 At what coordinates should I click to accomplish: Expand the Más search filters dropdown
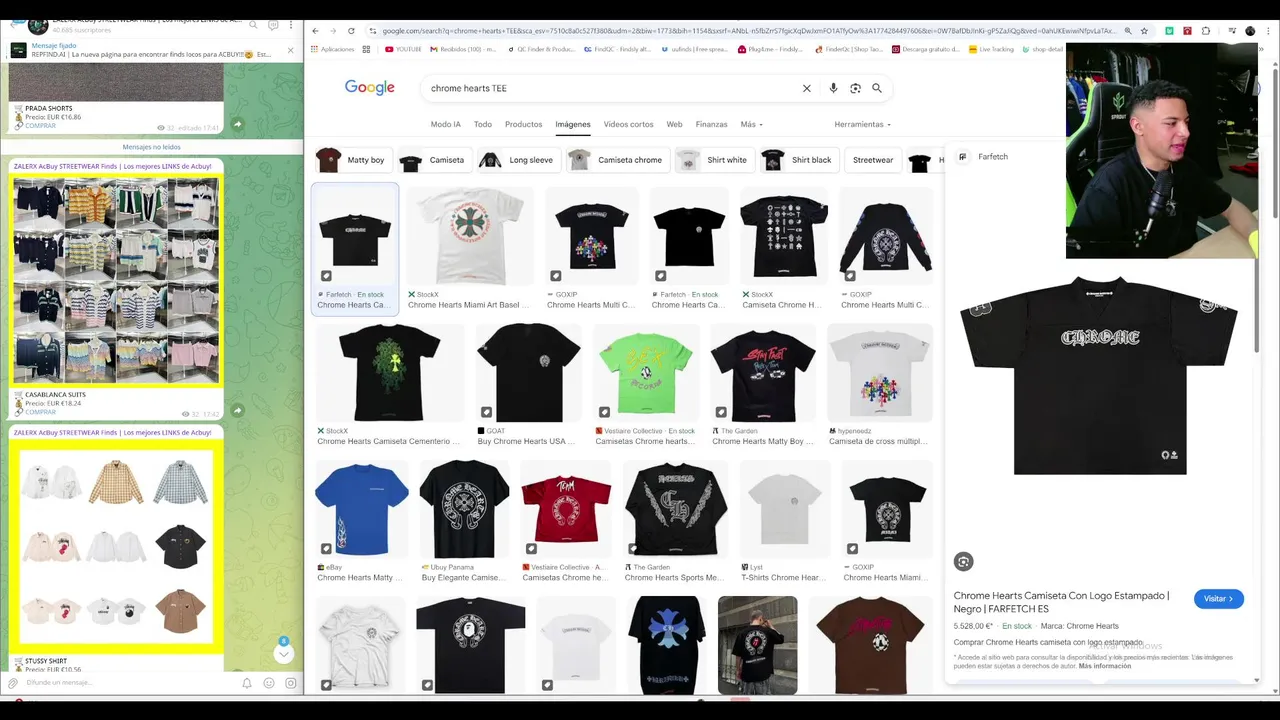[x=751, y=124]
